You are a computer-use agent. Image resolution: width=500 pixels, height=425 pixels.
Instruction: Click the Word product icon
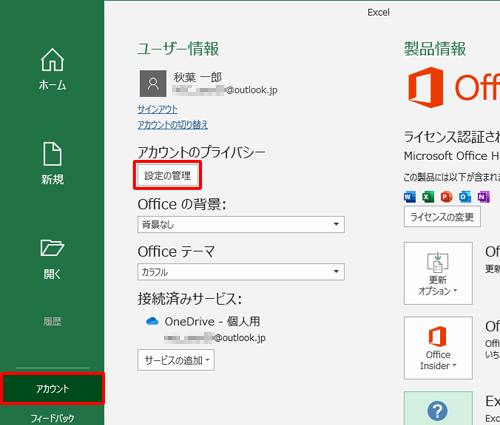410,197
